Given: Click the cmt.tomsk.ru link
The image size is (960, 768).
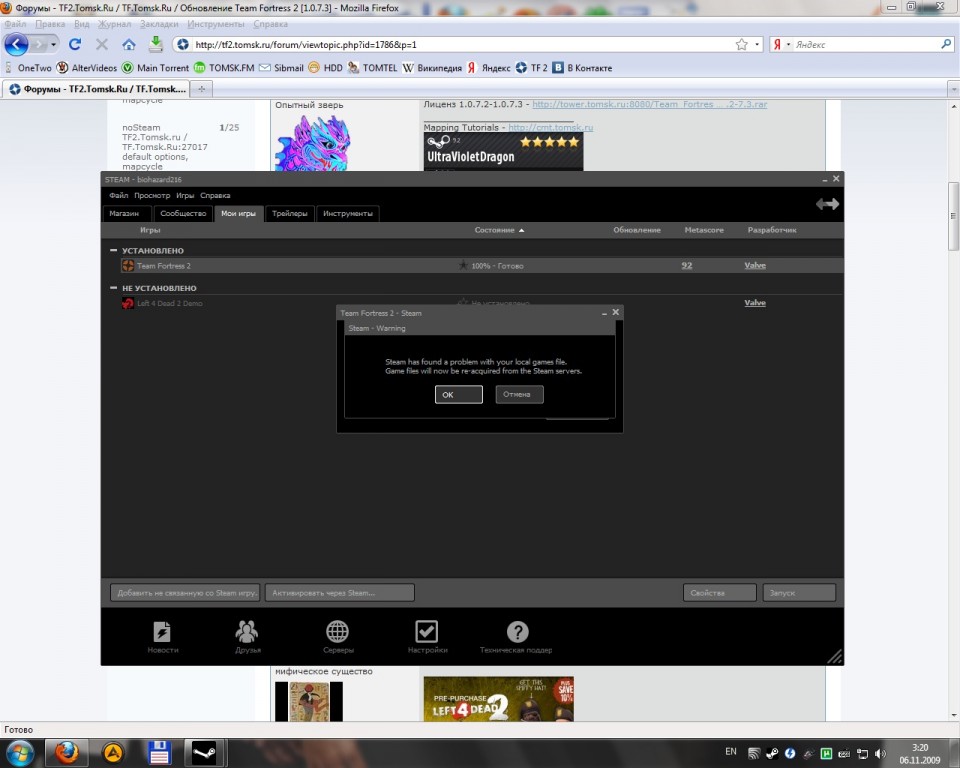Looking at the screenshot, I should point(550,127).
